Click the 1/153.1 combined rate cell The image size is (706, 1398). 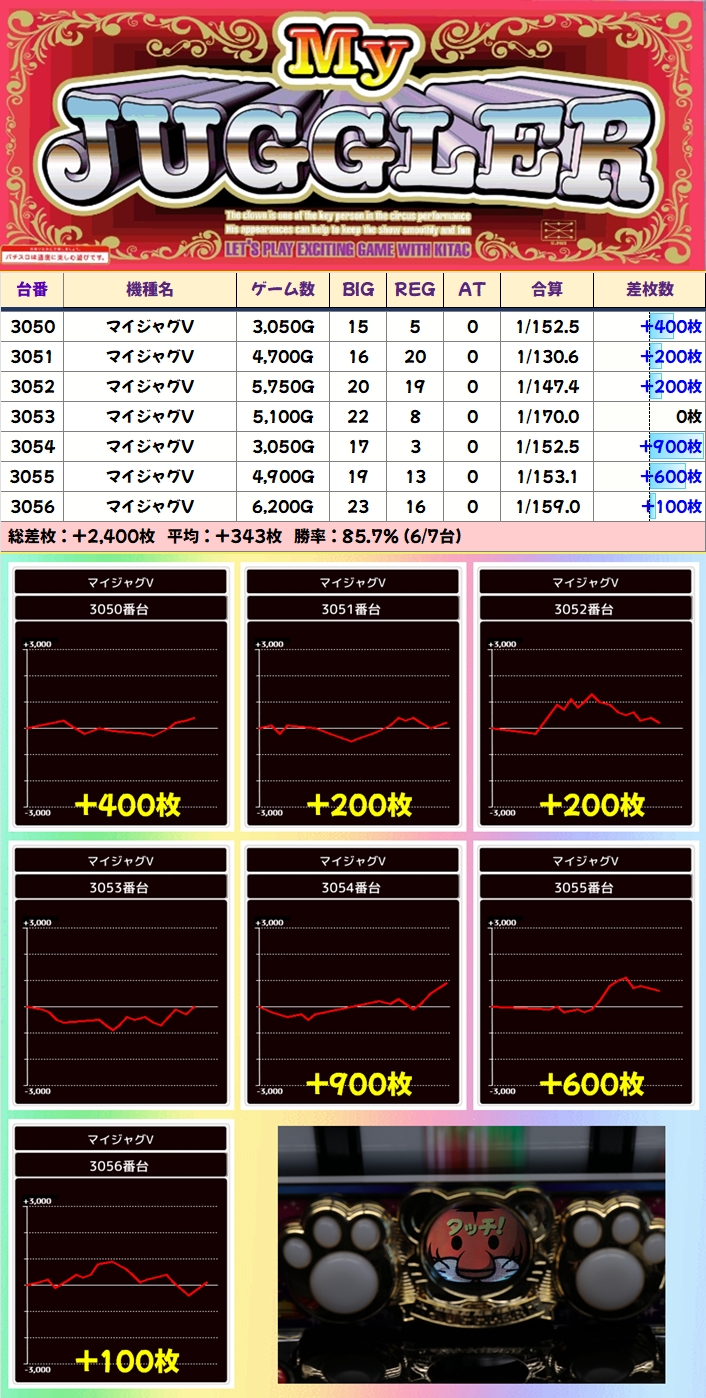coord(547,477)
